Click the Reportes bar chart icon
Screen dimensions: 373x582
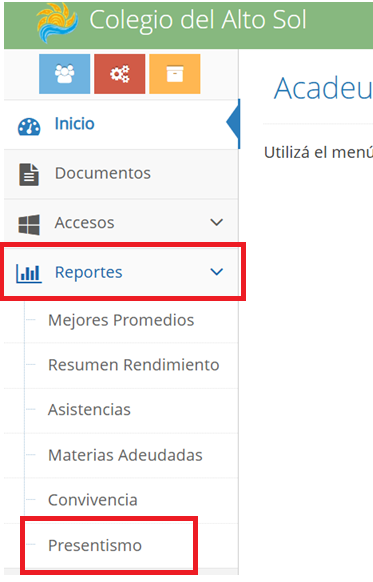pos(29,273)
